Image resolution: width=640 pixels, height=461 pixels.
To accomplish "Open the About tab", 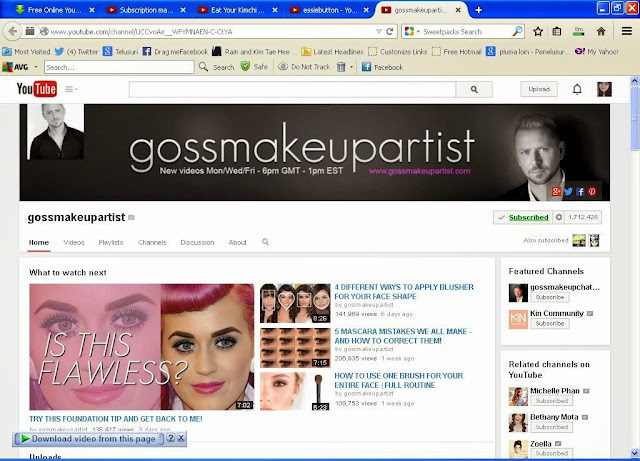I will (237, 242).
